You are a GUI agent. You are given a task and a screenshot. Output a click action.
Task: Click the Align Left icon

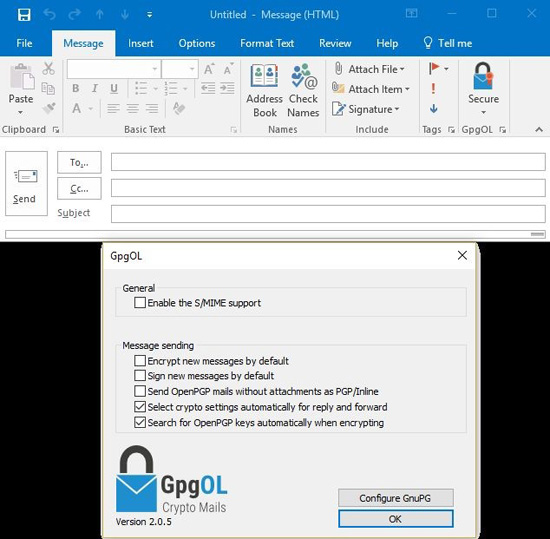click(113, 108)
